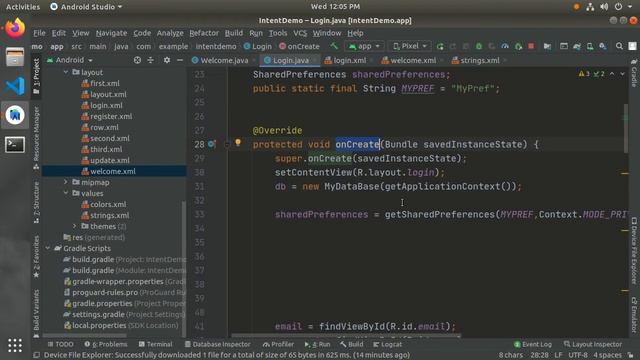Open the Layout Inspector

593,344
